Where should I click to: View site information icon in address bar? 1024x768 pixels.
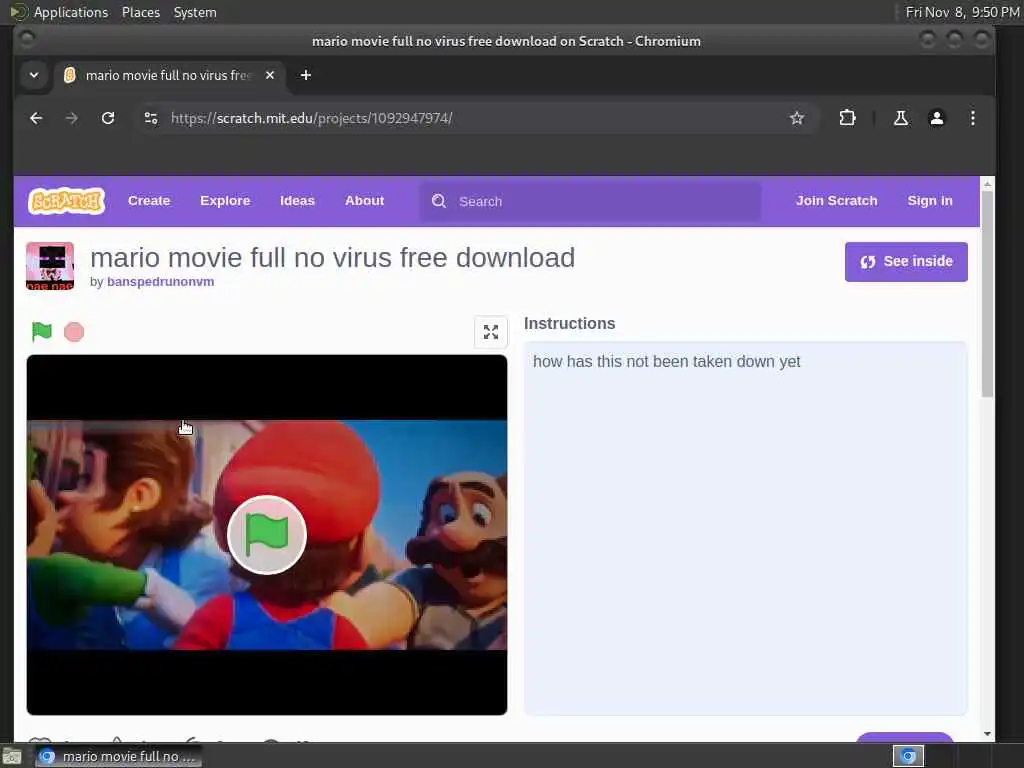[151, 118]
